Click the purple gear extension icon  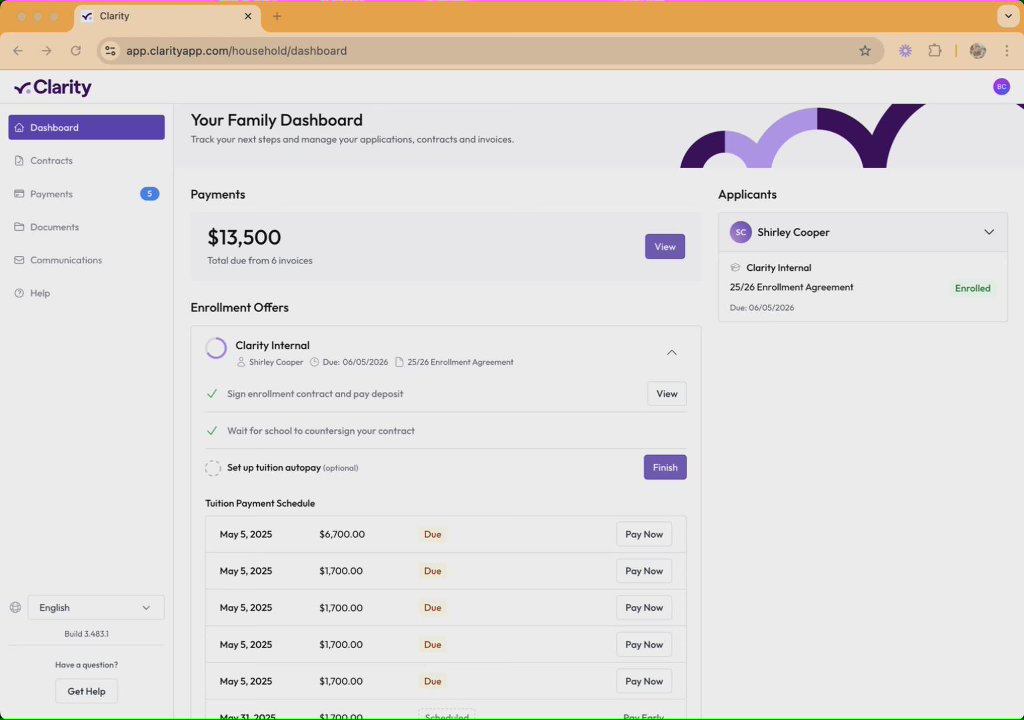point(905,50)
